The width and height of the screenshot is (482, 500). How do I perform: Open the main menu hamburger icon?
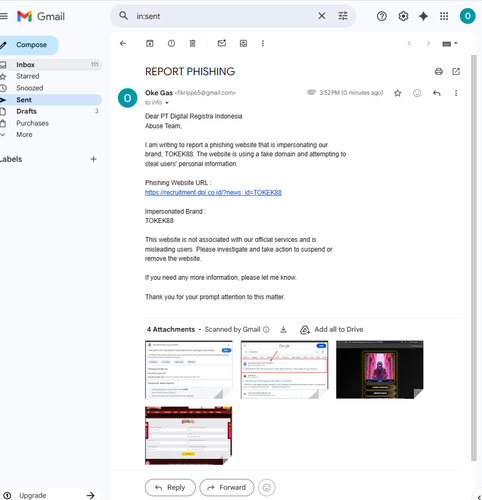pos(3,16)
